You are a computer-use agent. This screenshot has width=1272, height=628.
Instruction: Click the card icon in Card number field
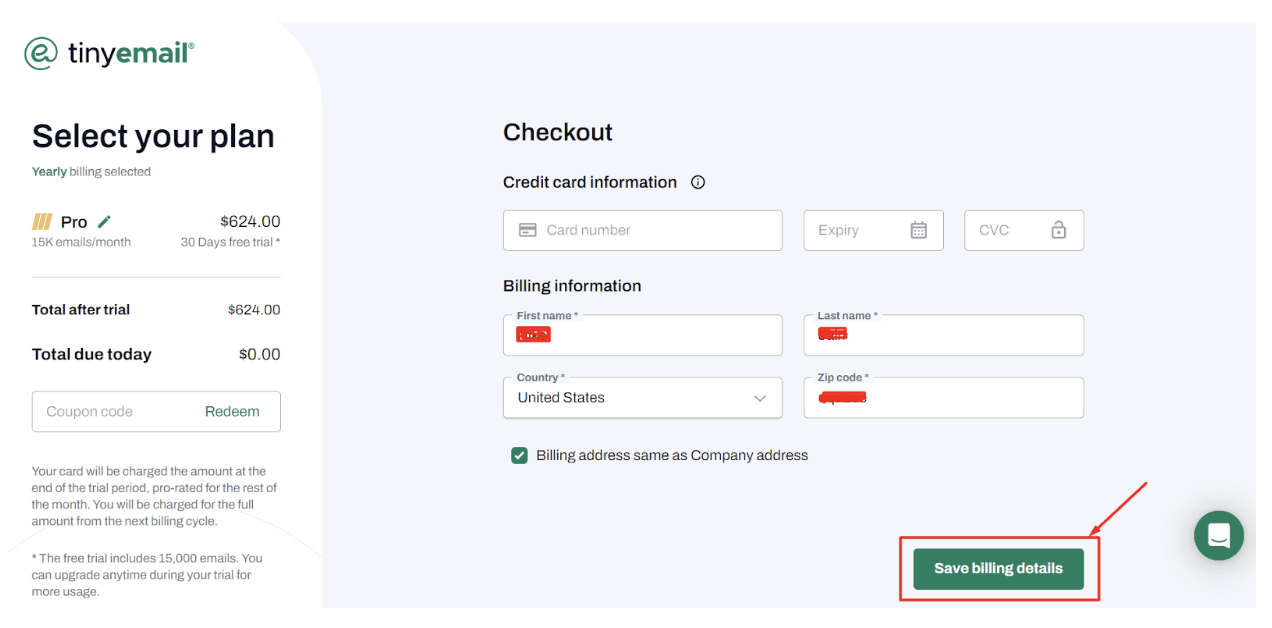pyautogui.click(x=528, y=230)
